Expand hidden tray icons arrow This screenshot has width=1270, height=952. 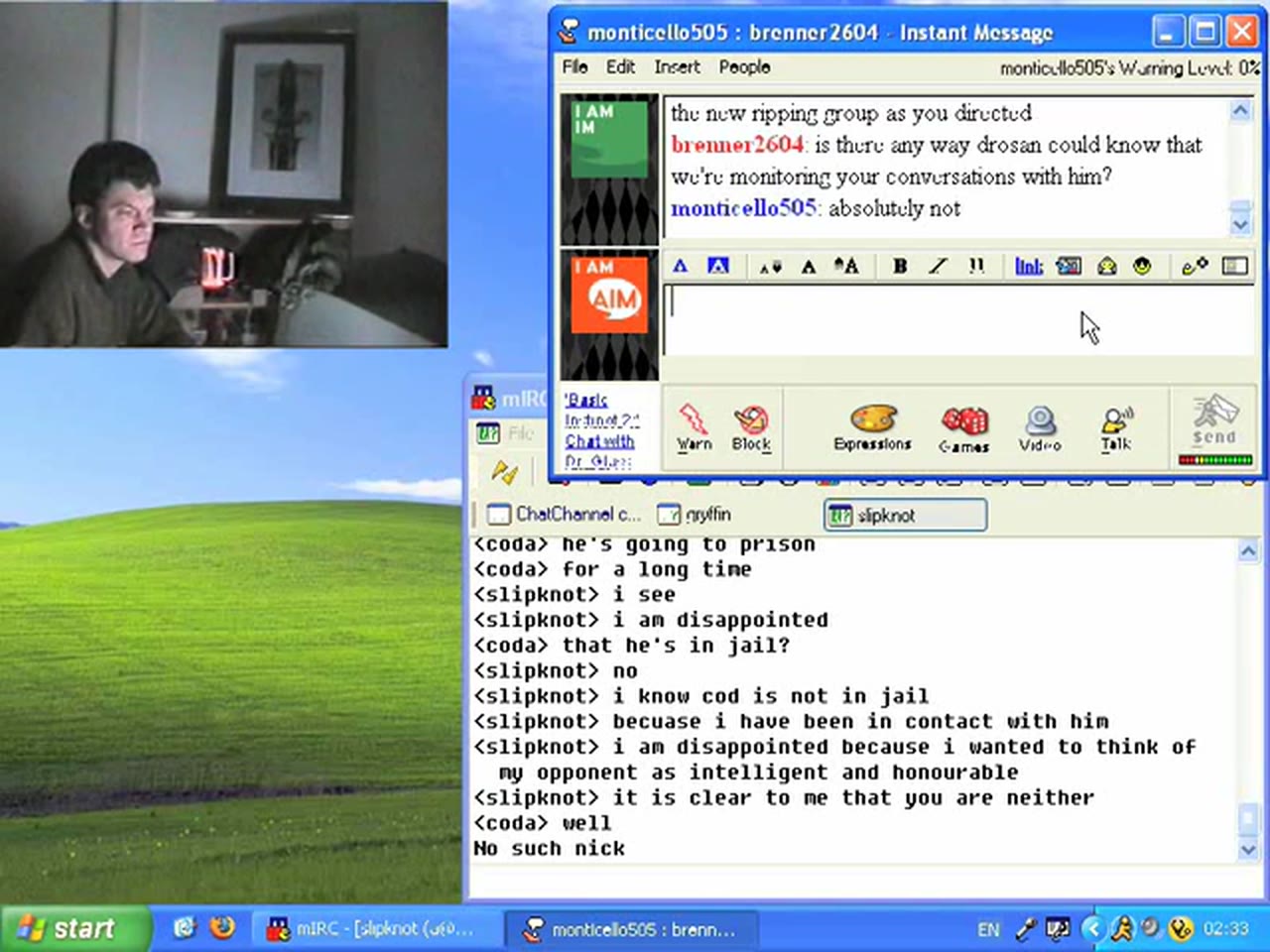(x=1092, y=929)
